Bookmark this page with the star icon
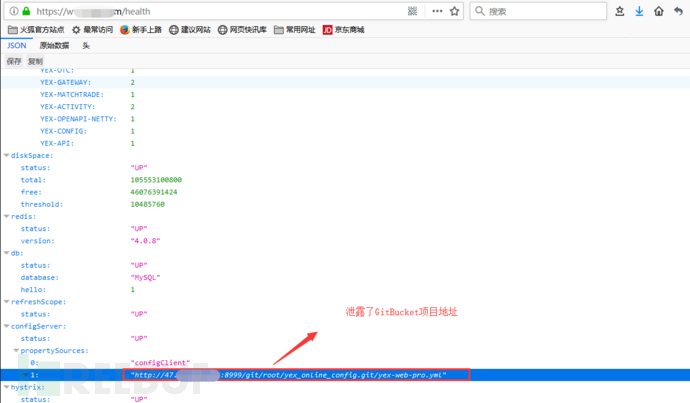This screenshot has height=403, width=690. 455,11
